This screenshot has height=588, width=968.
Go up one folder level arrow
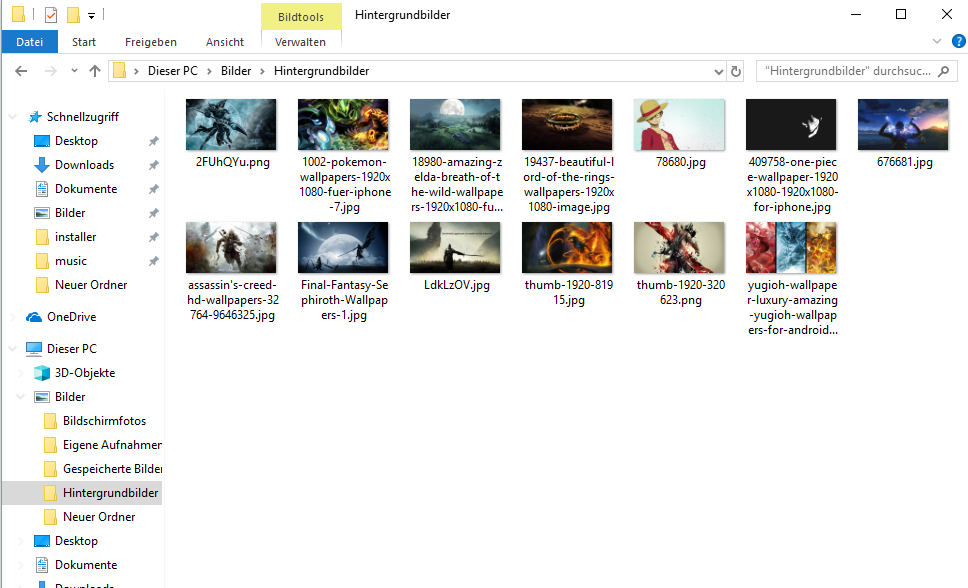tap(94, 71)
